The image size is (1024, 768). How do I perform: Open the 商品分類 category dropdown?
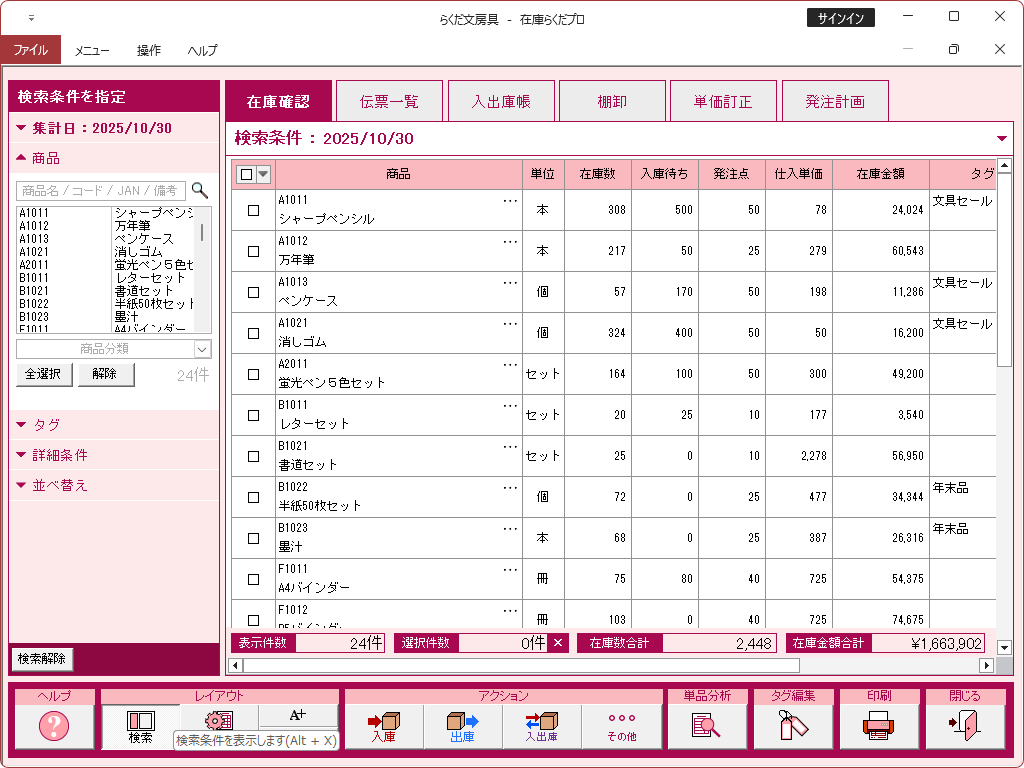pyautogui.click(x=203, y=349)
